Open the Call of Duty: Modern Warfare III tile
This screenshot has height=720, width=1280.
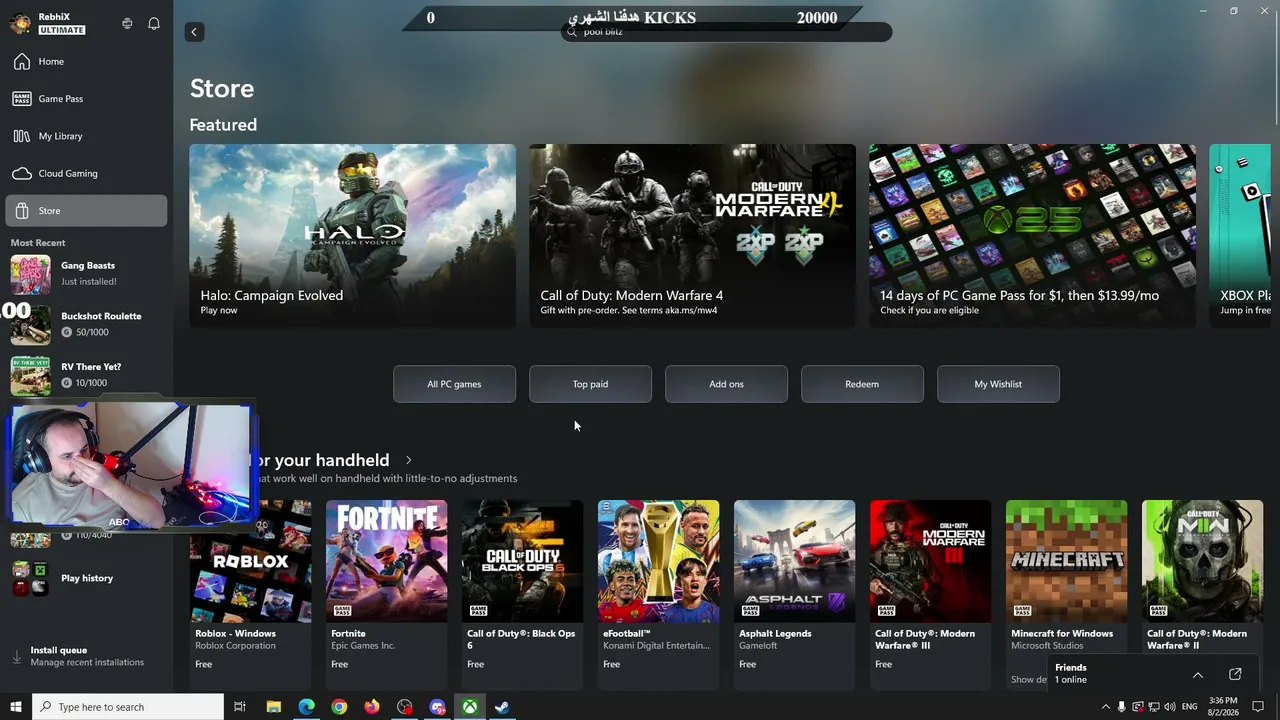click(x=930, y=594)
